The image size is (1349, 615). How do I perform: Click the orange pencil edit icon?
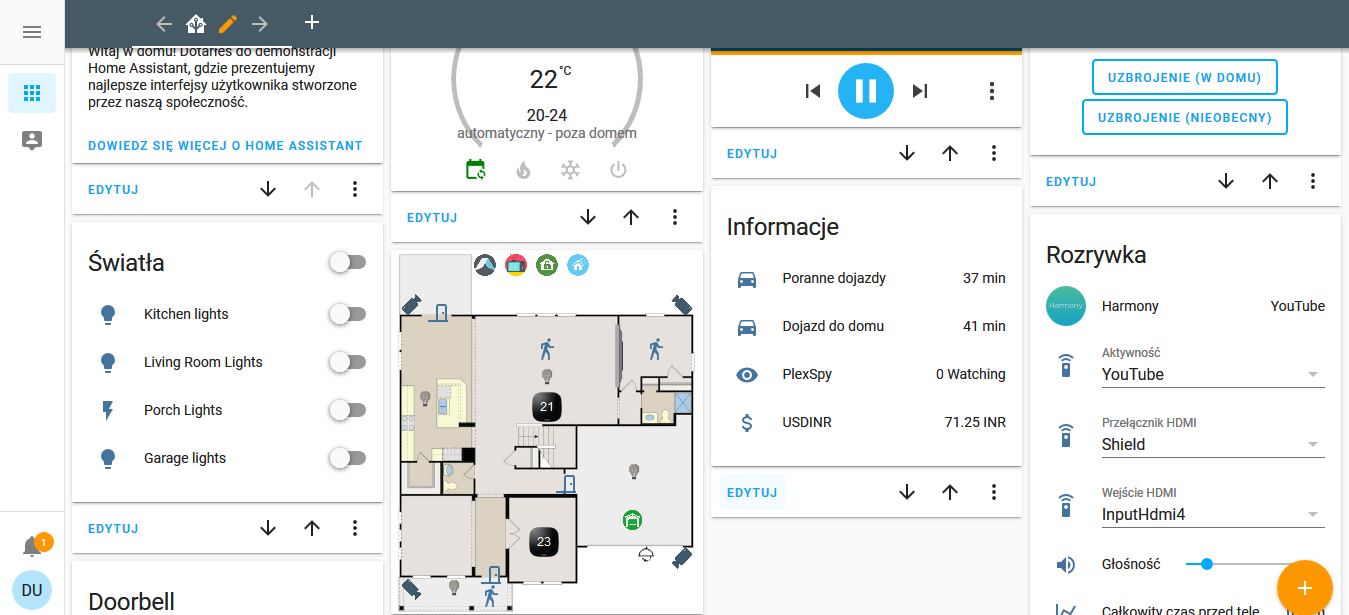pos(228,23)
